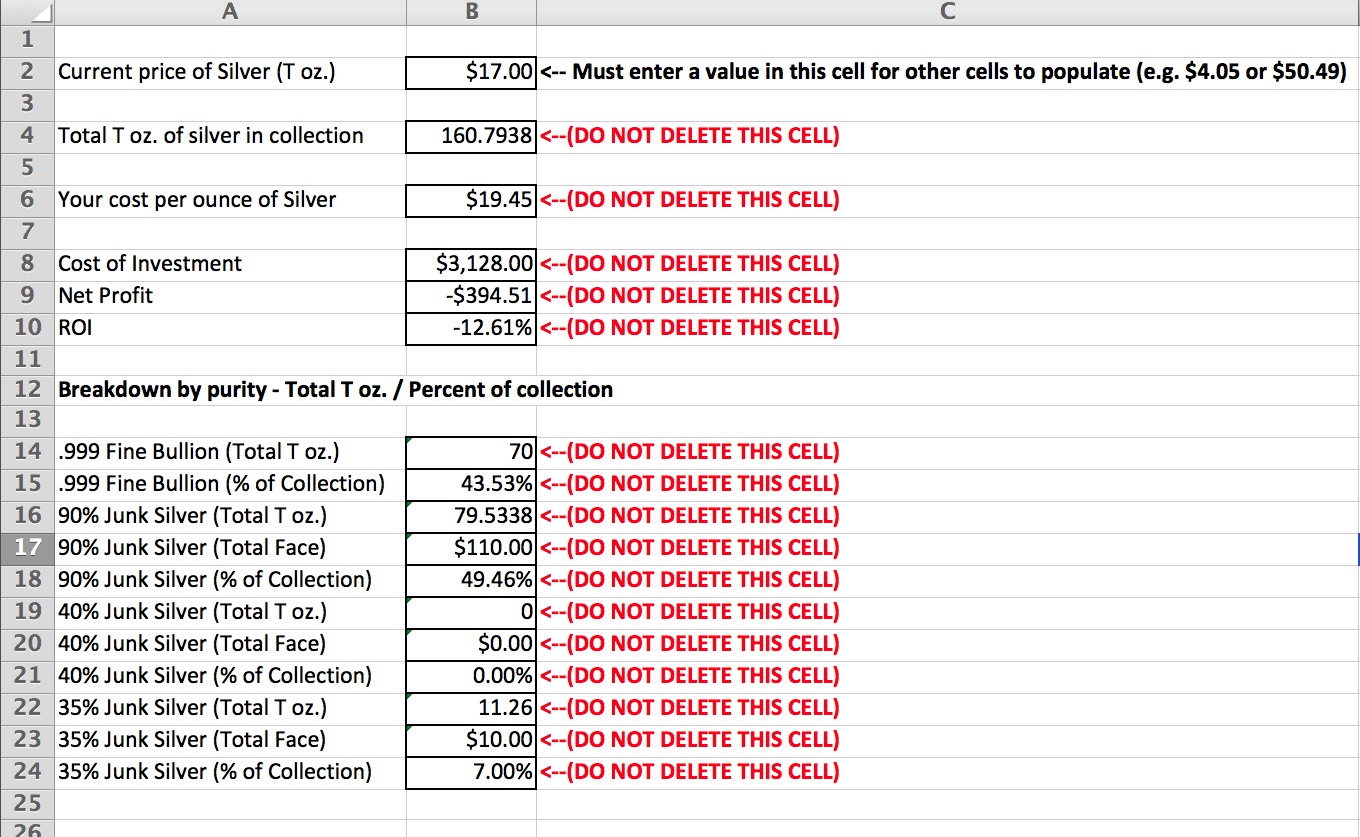Viewport: 1360px width, 837px height.
Task: Click 90% Junk Silver T oz. 79.5338
Action: tap(471, 516)
